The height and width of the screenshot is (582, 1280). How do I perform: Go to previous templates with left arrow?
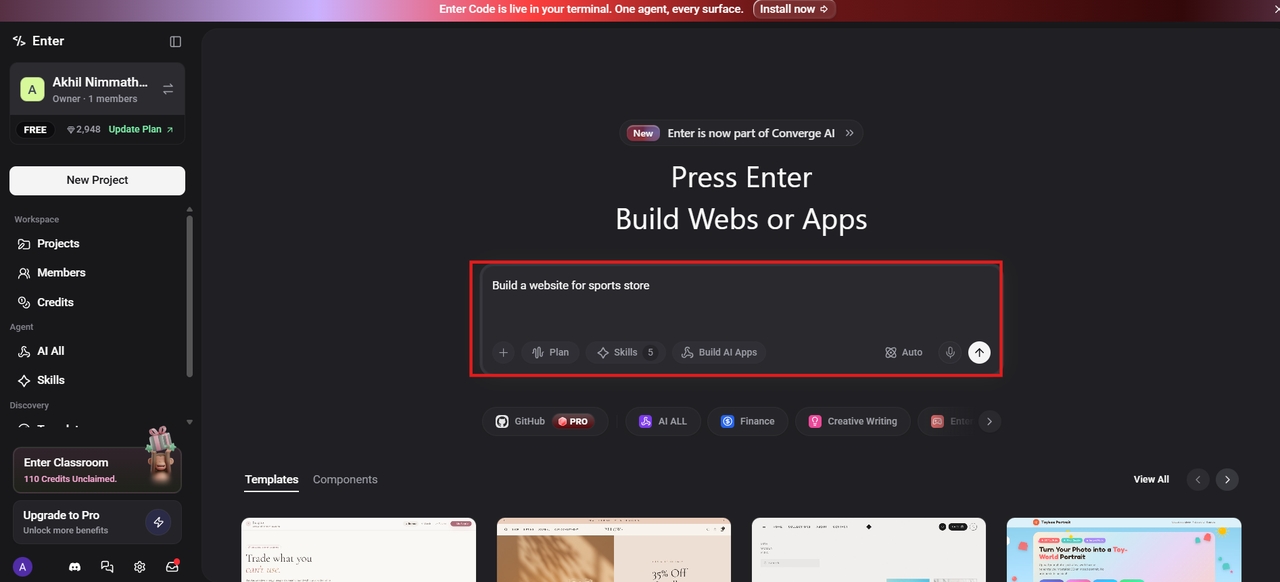(1198, 479)
